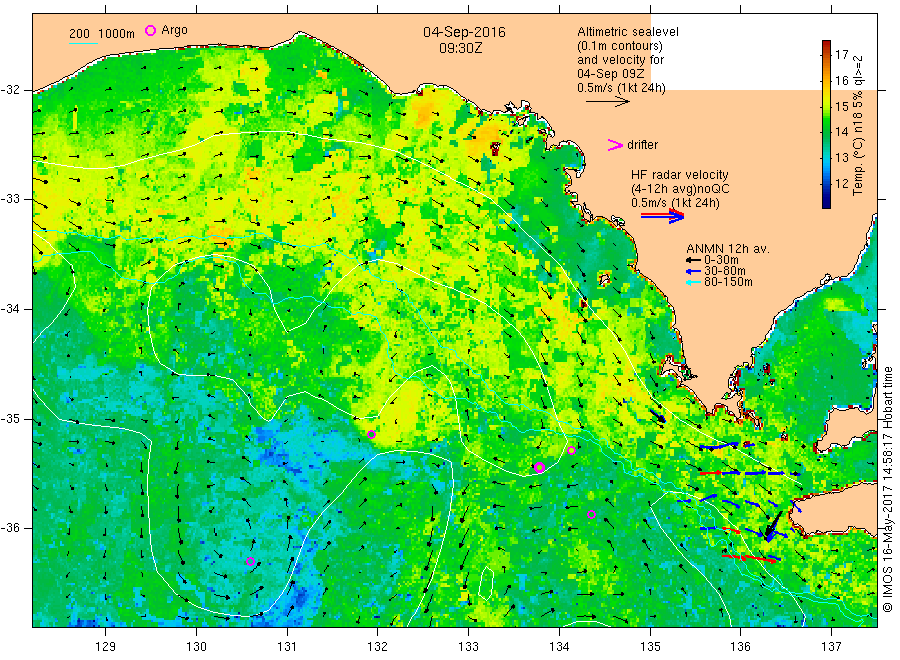Click the 132 longitude axis label
This screenshot has height=660, width=900.
click(377, 646)
